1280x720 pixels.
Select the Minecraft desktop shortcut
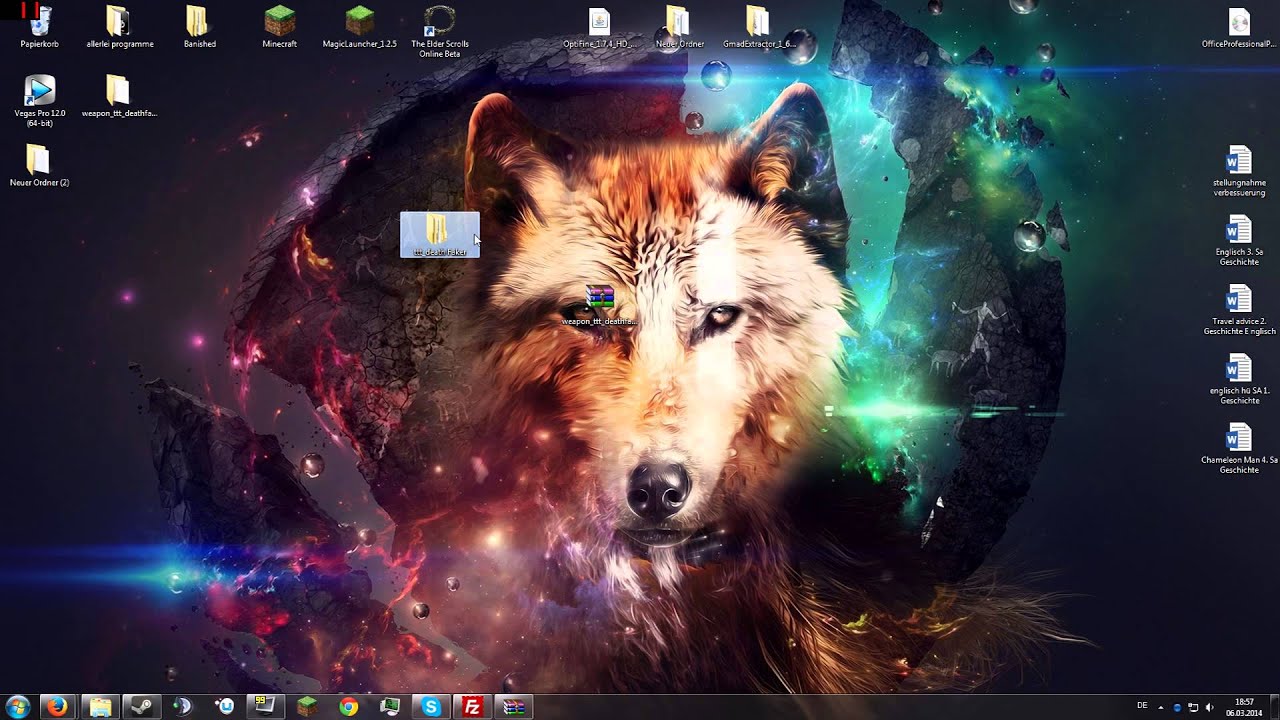[x=279, y=27]
